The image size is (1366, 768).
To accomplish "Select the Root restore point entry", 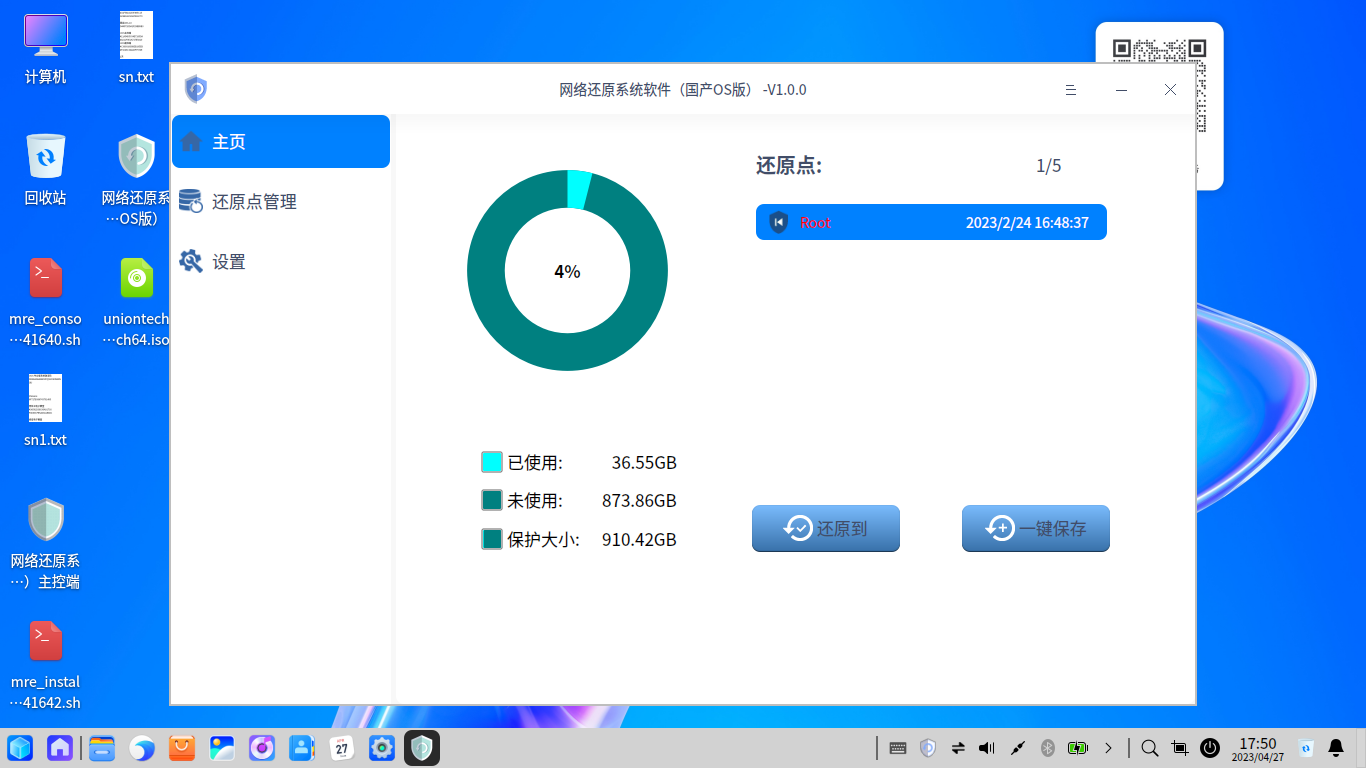I will (x=931, y=222).
